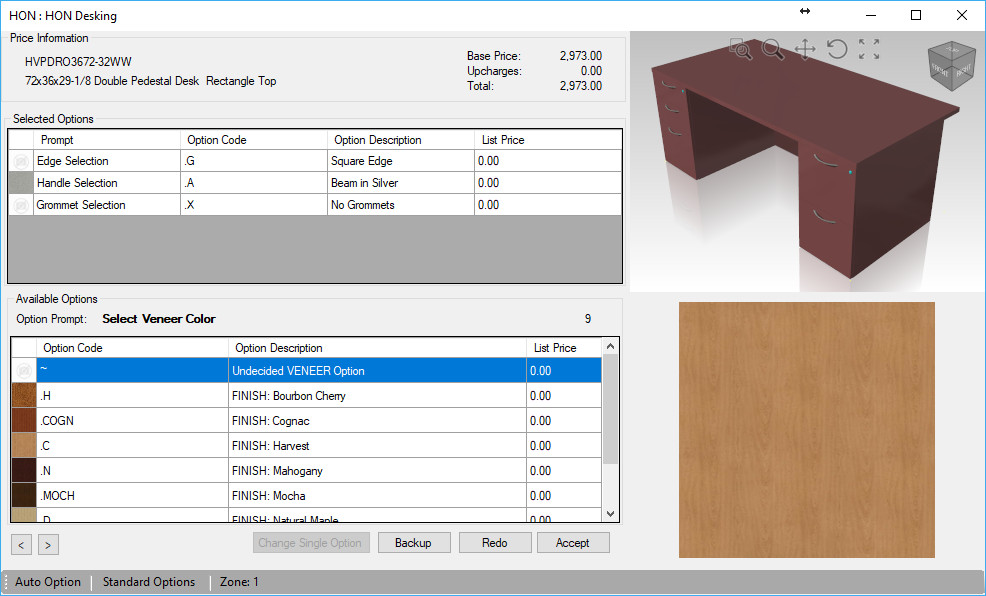Click the large wood grain finish preview
986x596 pixels.
tap(807, 430)
